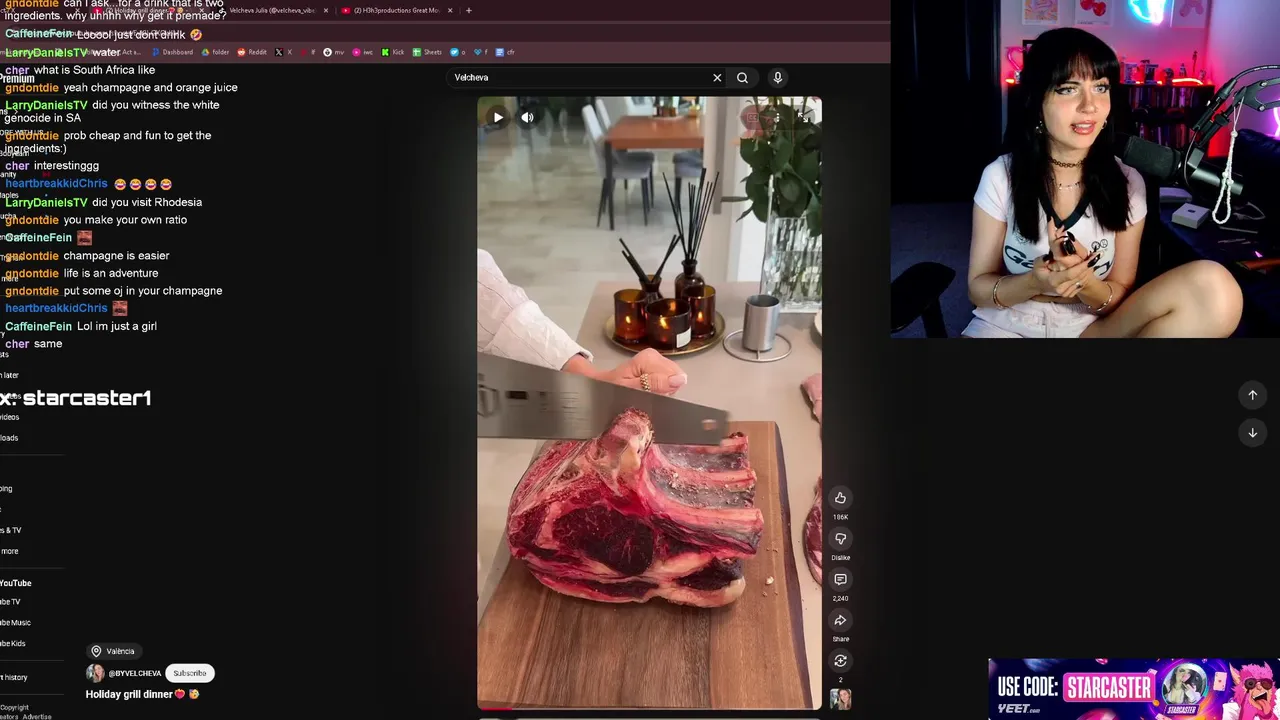
Task: Subscribe to BYVELCHEVA channel
Action: (x=189, y=673)
